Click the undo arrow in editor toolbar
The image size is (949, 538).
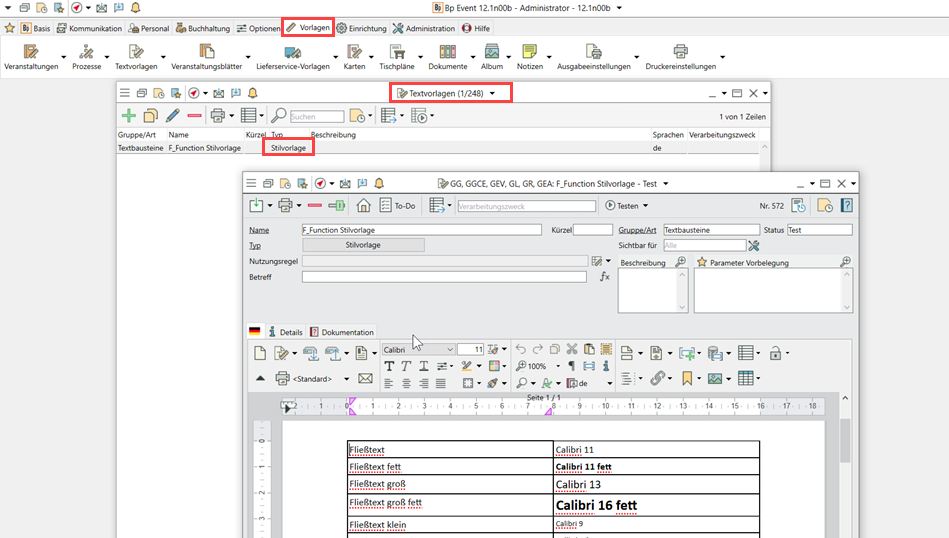tap(520, 349)
